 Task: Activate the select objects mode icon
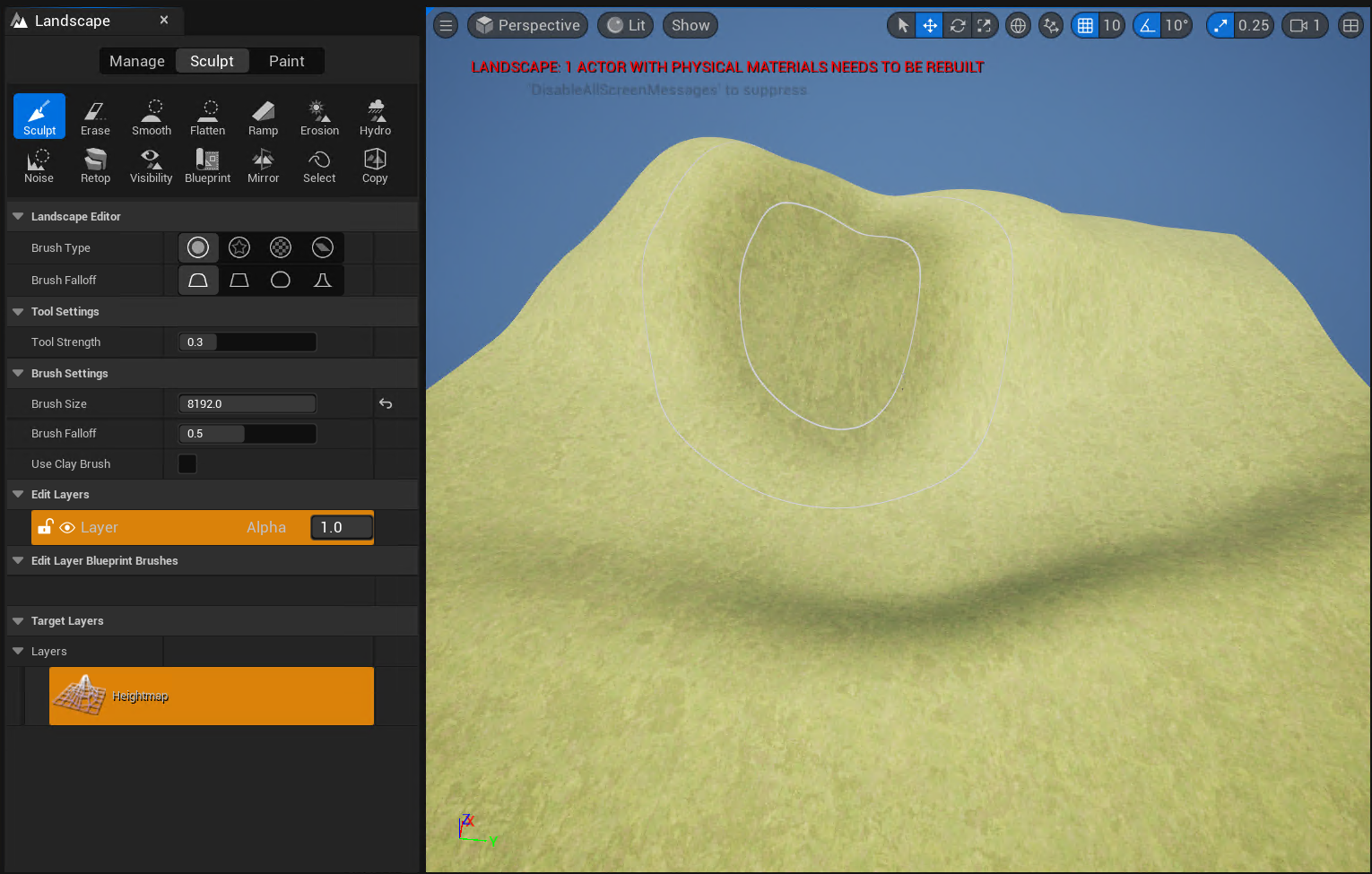click(x=903, y=25)
